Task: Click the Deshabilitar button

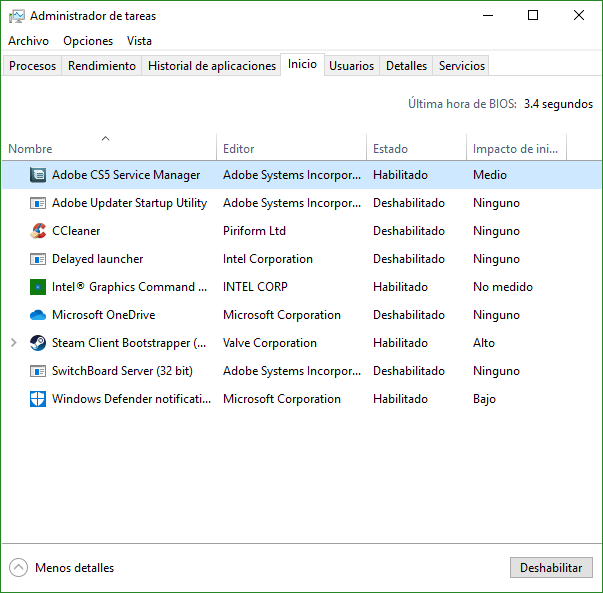Action: (x=551, y=568)
